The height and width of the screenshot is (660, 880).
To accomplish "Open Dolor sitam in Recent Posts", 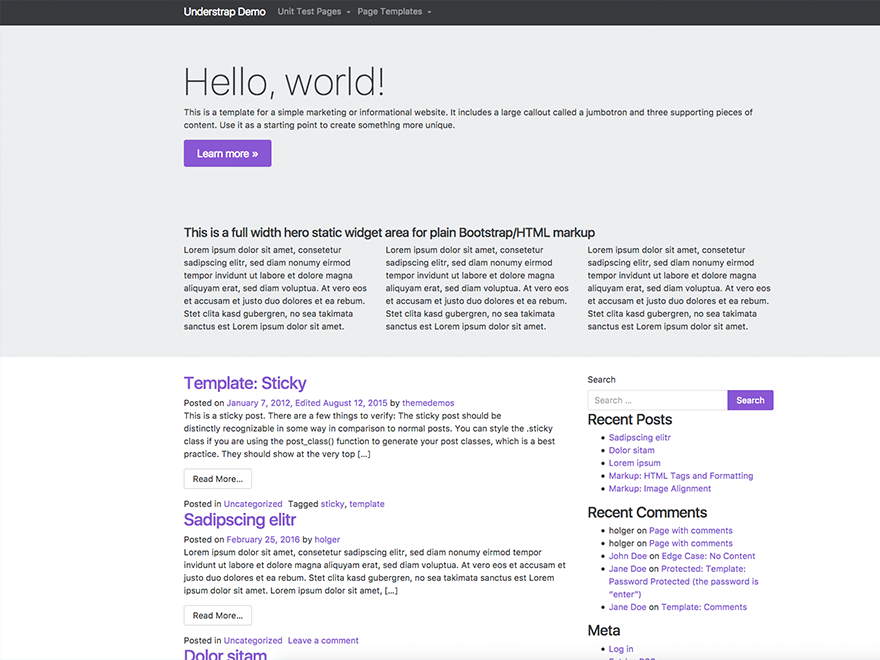I will tap(631, 451).
